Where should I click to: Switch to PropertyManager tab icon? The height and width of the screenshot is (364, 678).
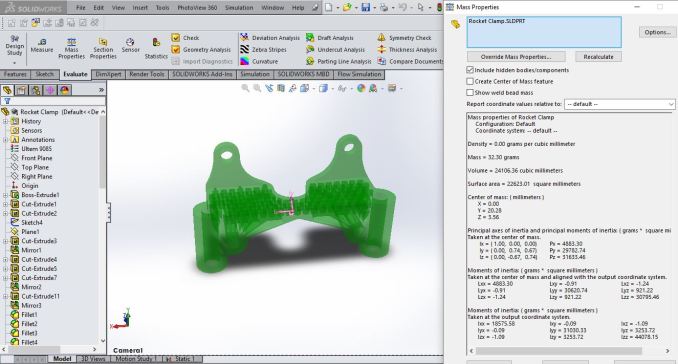pyautogui.click(x=22, y=90)
